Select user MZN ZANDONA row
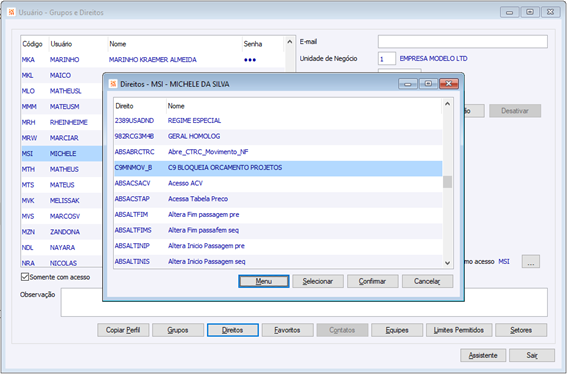This screenshot has height=374, width=567. (62, 232)
